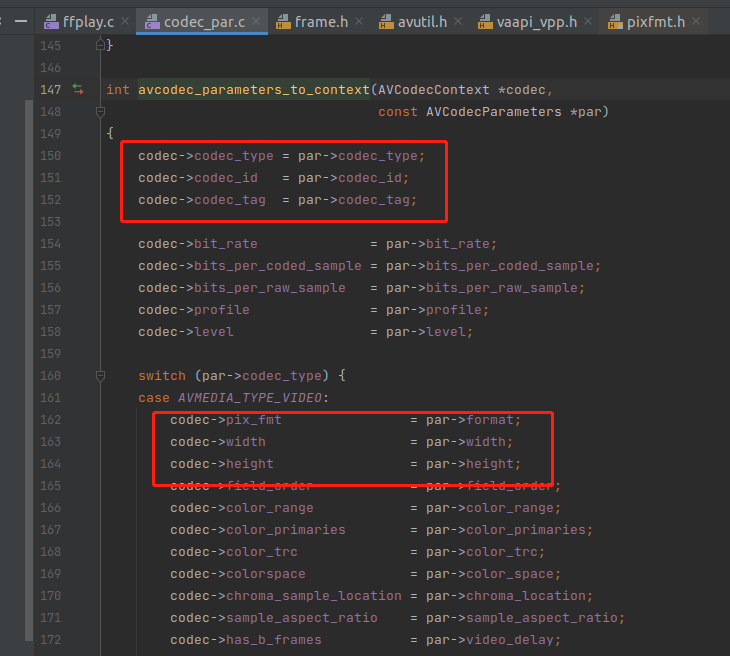The width and height of the screenshot is (730, 656).
Task: Close the frame.h tab
Action: 359,21
